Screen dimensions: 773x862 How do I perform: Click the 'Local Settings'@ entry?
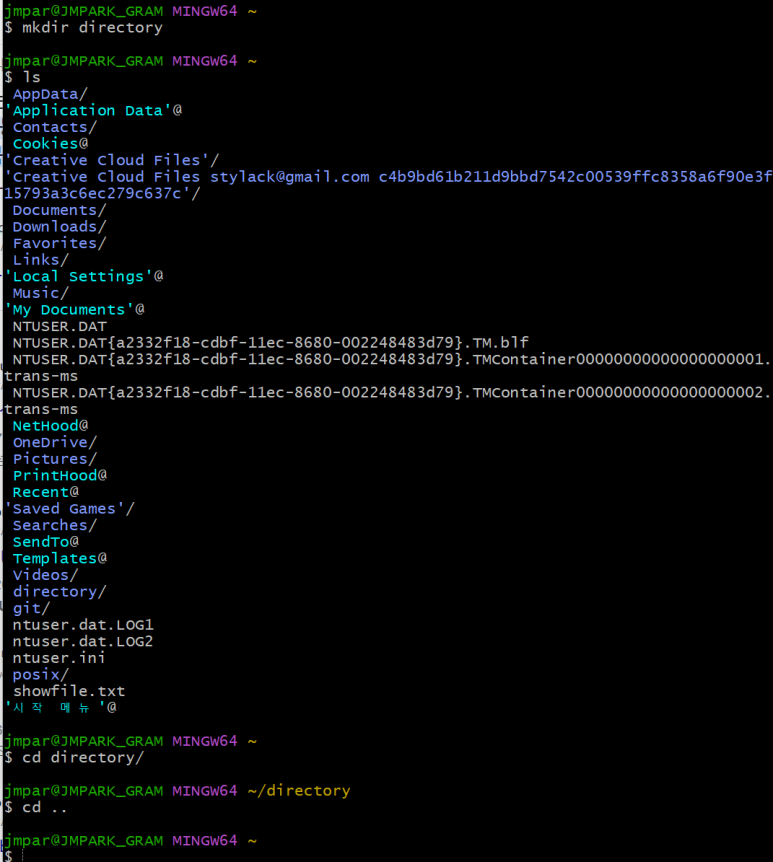[84, 276]
